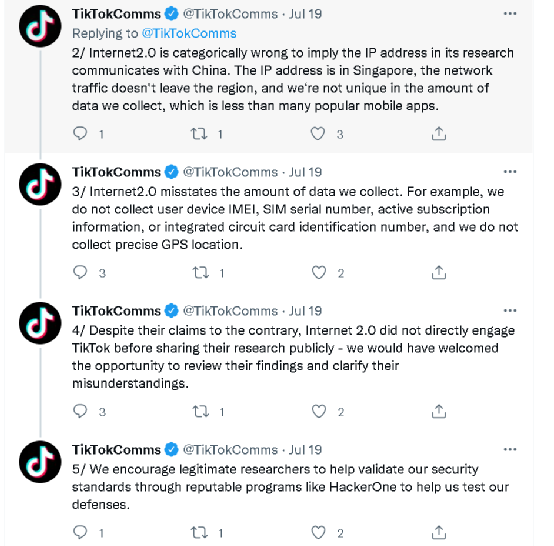Screen dimensions: 554x546
Task: View TikTok avatar on the 5/ tweet
Action: (x=40, y=462)
